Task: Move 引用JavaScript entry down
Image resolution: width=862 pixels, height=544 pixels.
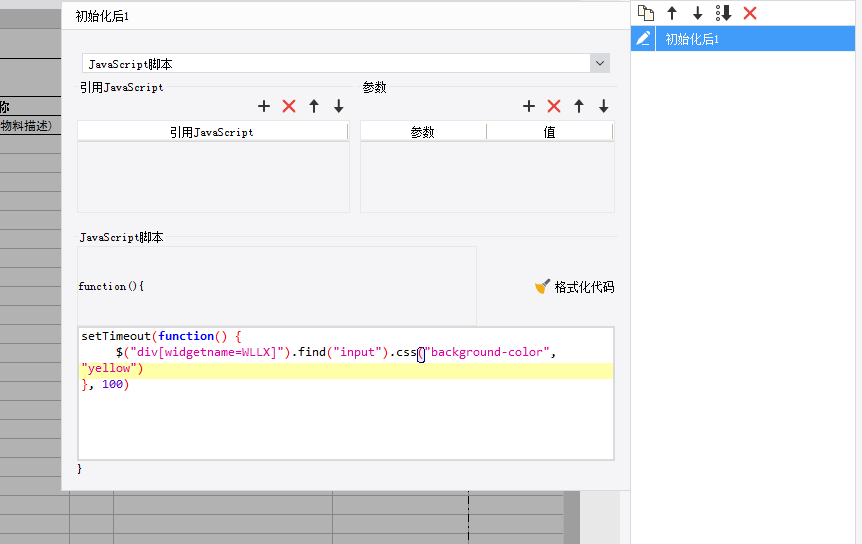Action: (x=339, y=106)
